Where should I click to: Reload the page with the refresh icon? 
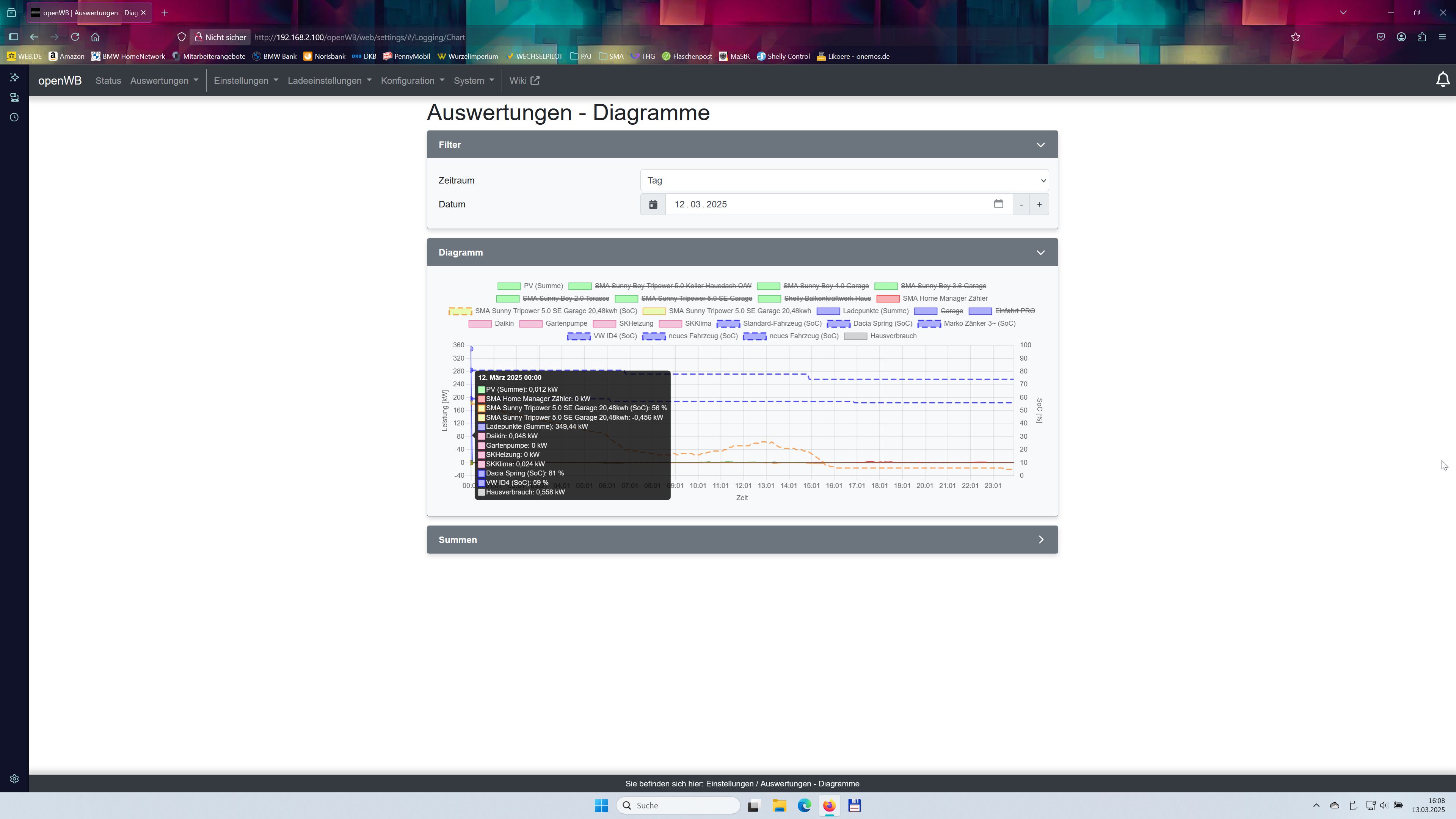click(x=75, y=37)
